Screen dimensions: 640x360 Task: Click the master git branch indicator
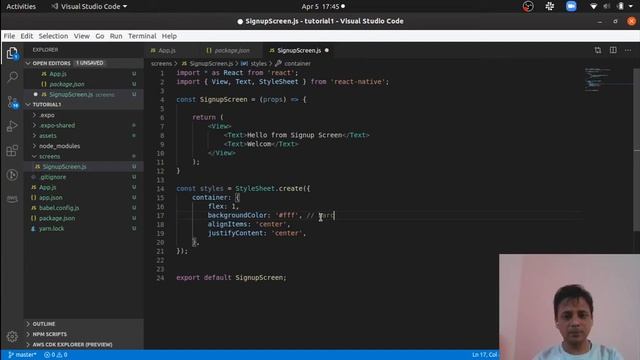tap(22, 355)
